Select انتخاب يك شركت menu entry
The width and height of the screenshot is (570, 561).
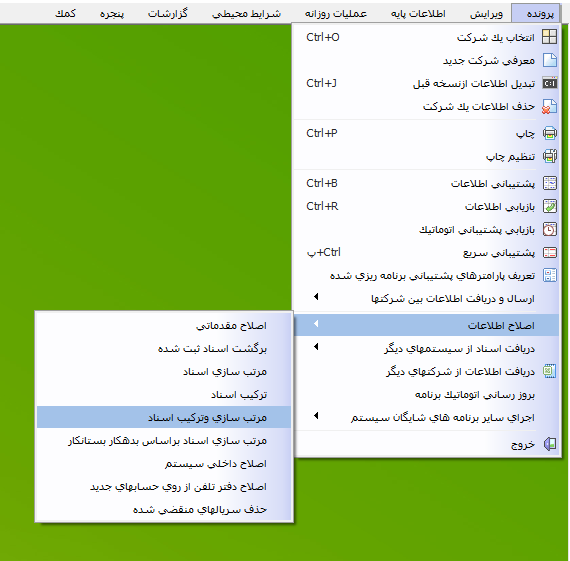pyautogui.click(x=426, y=37)
